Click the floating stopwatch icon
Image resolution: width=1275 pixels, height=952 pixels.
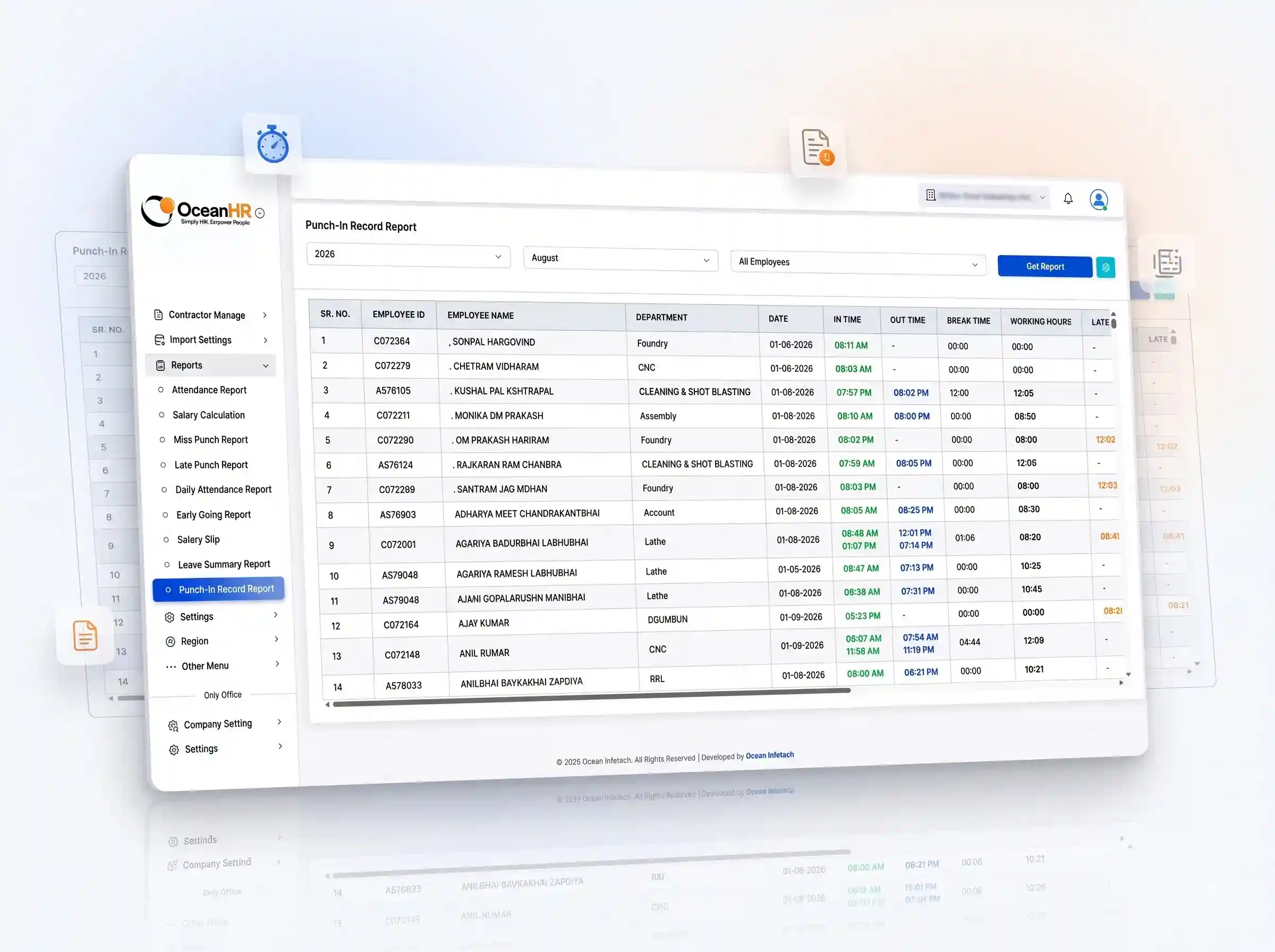[x=273, y=143]
